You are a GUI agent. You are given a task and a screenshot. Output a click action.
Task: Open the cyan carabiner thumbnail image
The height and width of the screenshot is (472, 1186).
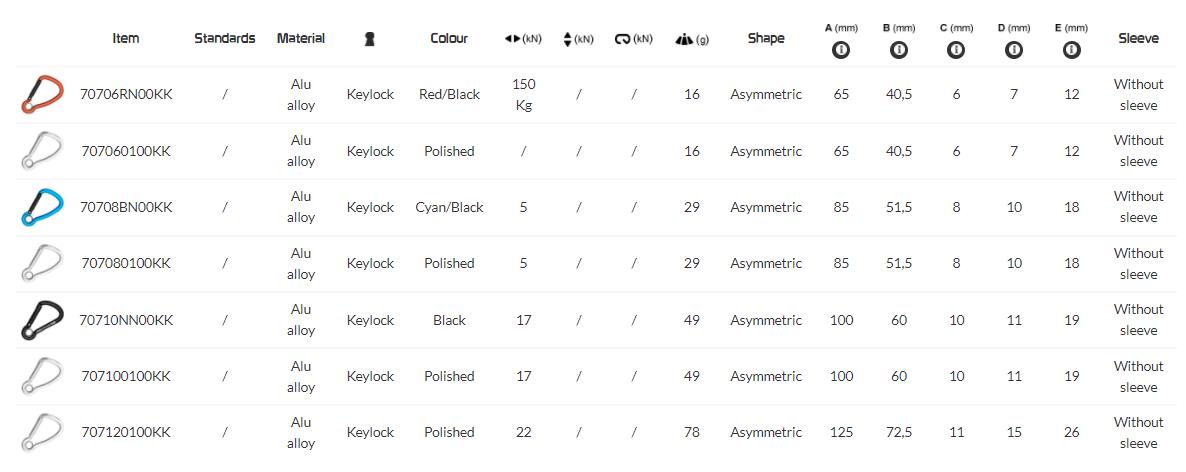pyautogui.click(x=40, y=207)
